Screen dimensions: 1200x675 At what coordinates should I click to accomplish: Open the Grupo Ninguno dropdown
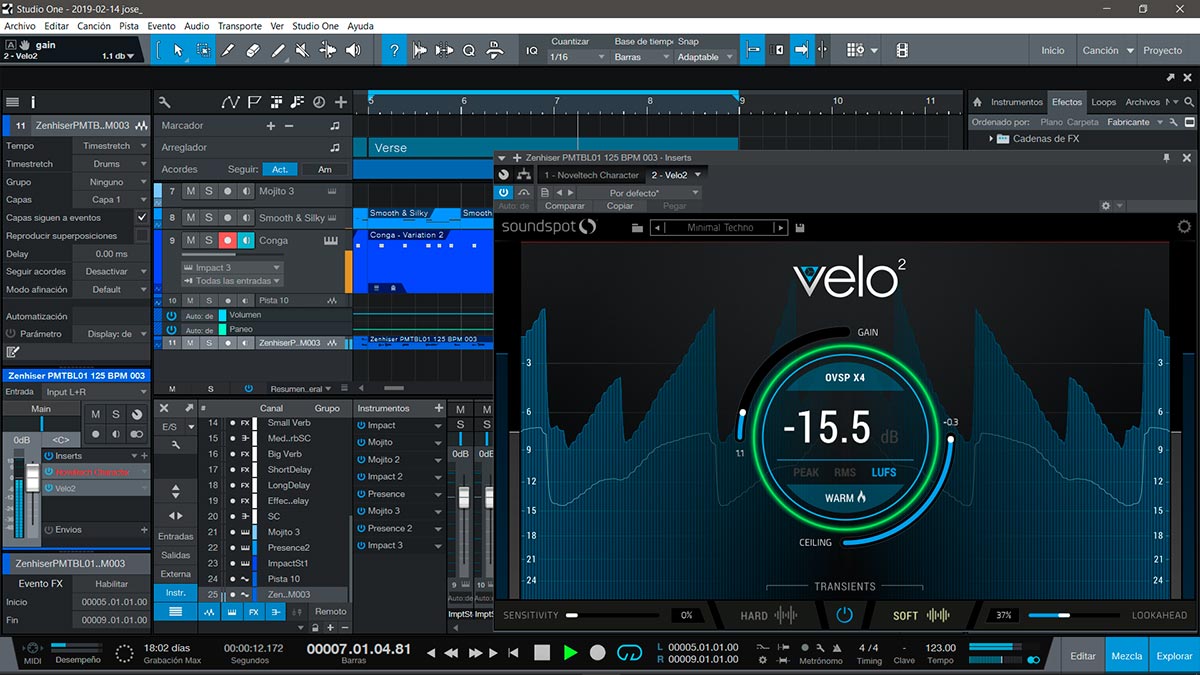[110, 182]
